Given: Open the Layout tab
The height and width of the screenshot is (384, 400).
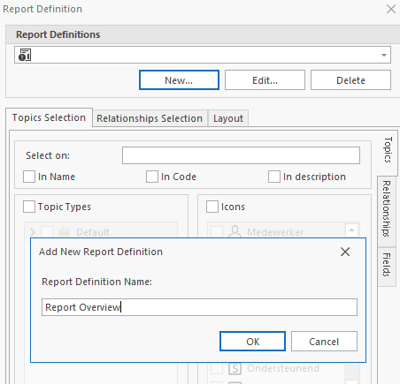Looking at the screenshot, I should [228, 118].
